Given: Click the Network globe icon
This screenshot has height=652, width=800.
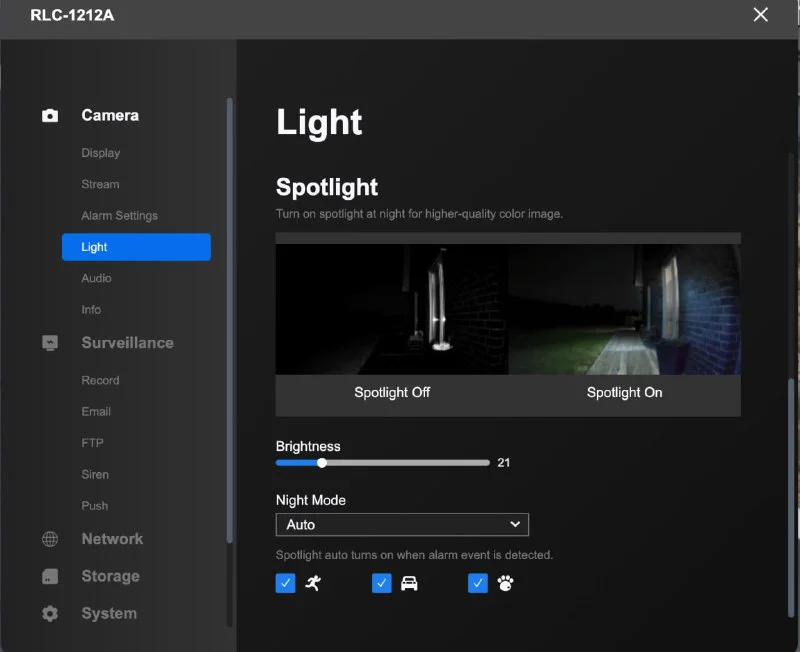Looking at the screenshot, I should click(x=49, y=539).
